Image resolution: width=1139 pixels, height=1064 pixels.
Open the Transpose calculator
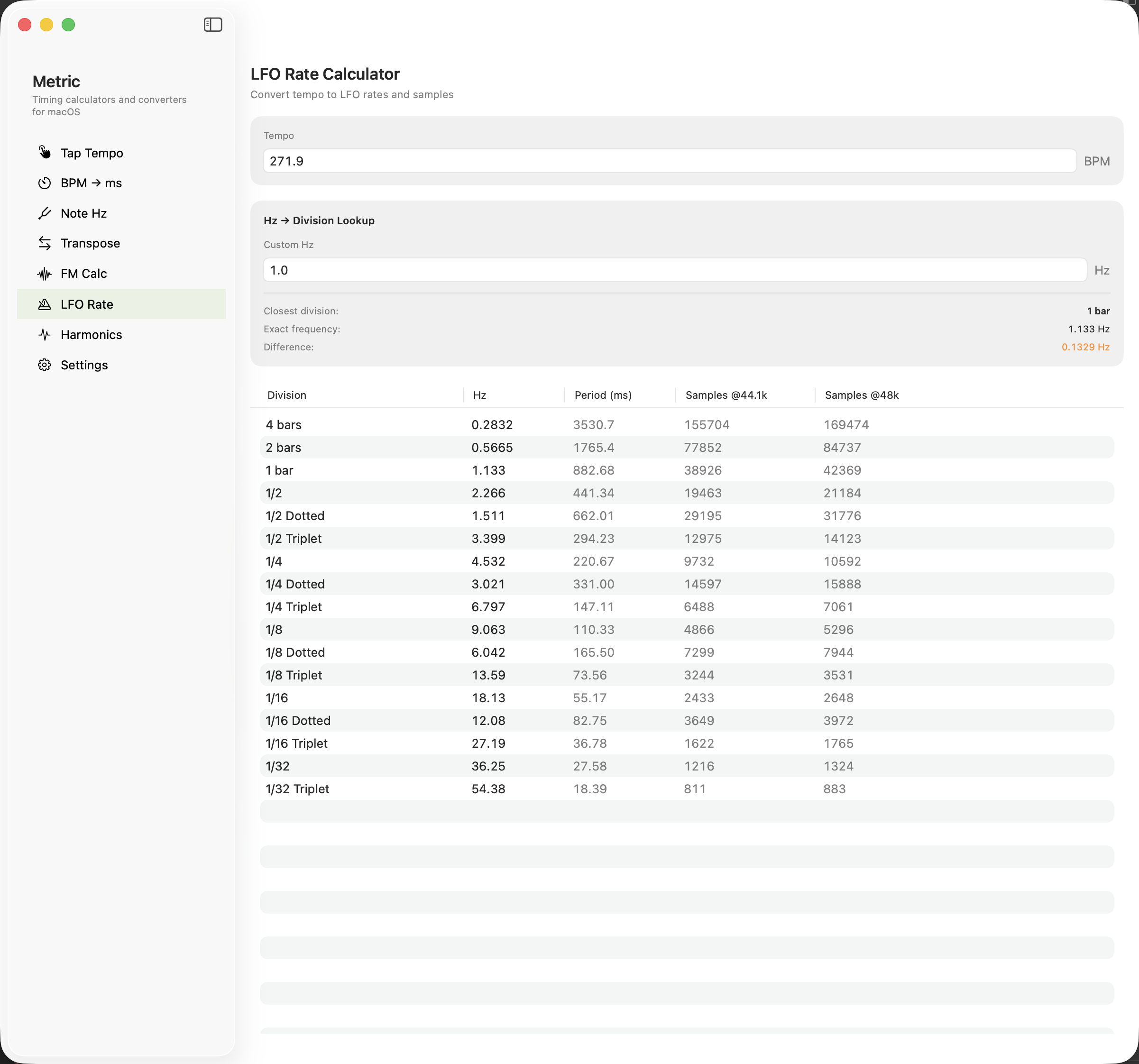pos(90,243)
